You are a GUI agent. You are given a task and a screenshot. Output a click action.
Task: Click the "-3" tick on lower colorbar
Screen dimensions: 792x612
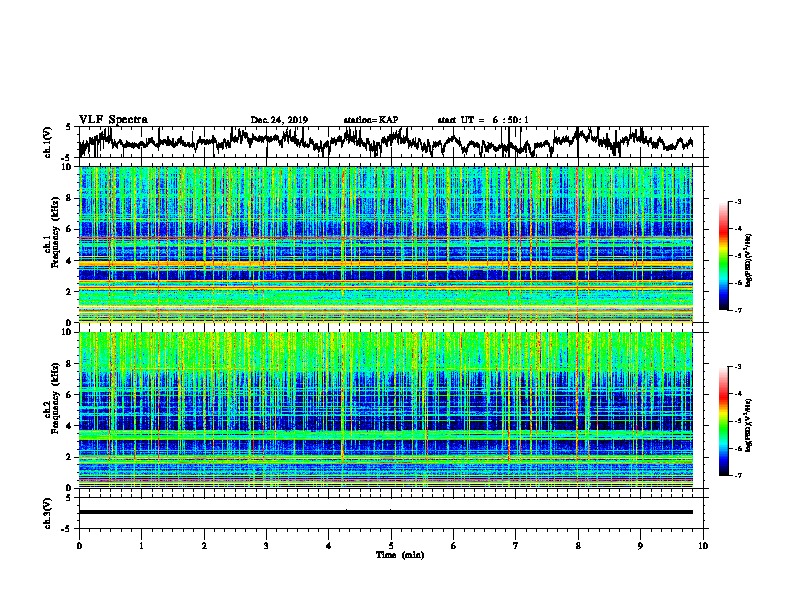[737, 367]
